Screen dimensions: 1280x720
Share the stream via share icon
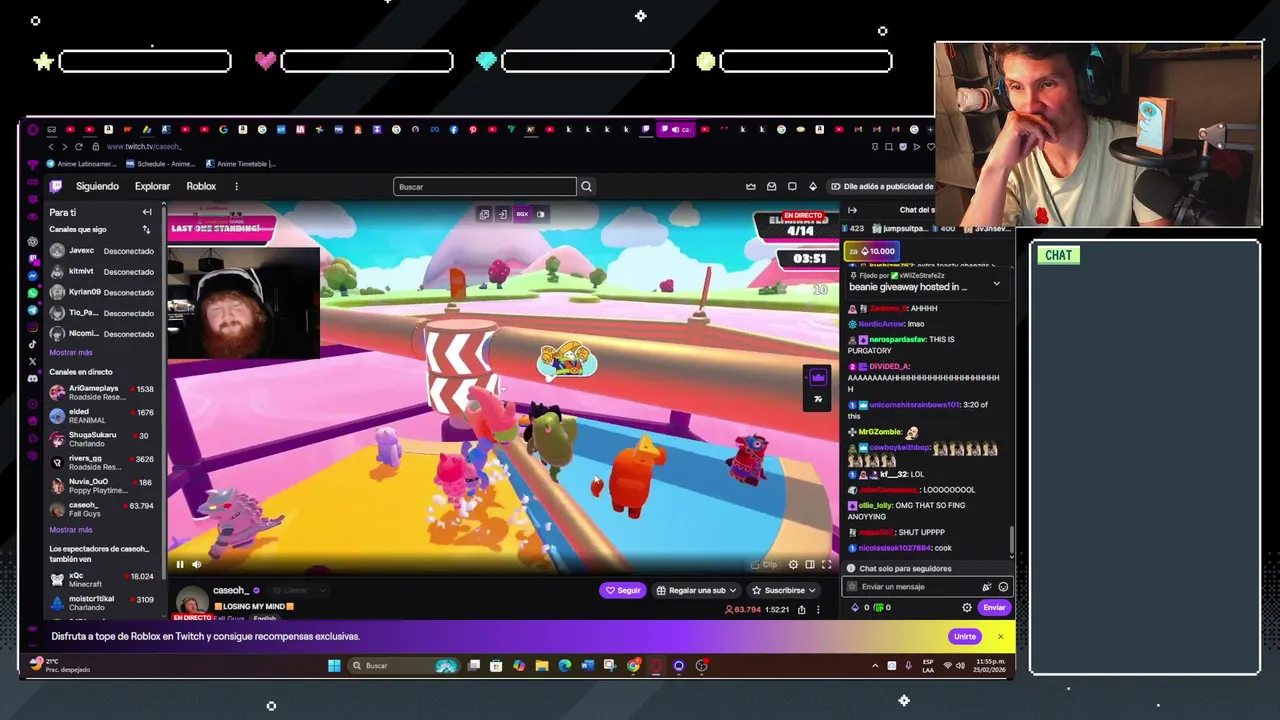pyautogui.click(x=802, y=609)
